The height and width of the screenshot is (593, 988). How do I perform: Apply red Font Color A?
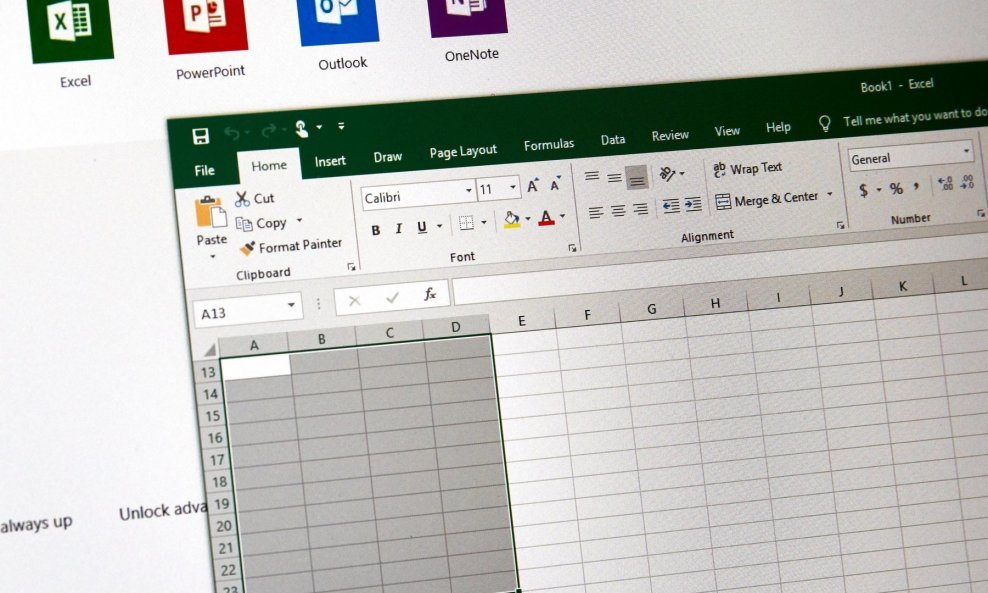pos(546,217)
